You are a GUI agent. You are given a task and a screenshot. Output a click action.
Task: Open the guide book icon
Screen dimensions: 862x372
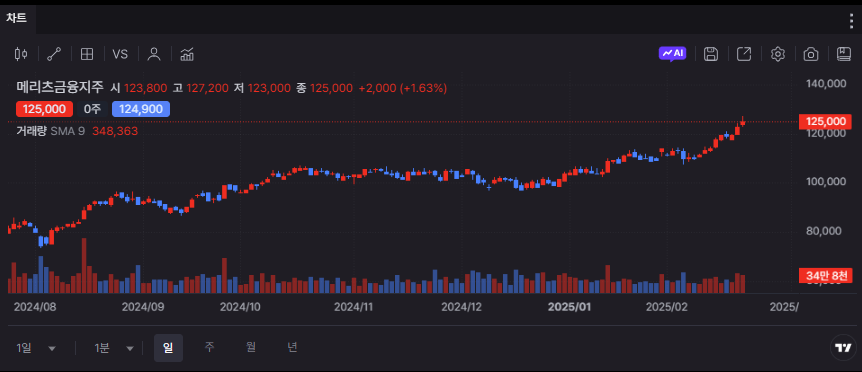[x=844, y=54]
